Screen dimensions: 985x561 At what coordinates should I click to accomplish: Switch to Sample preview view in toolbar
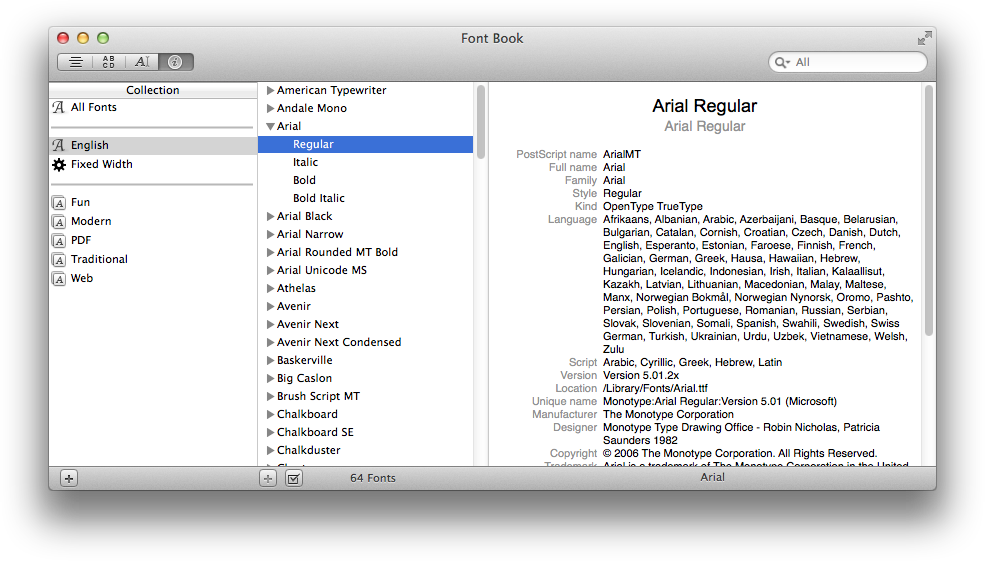[75, 62]
